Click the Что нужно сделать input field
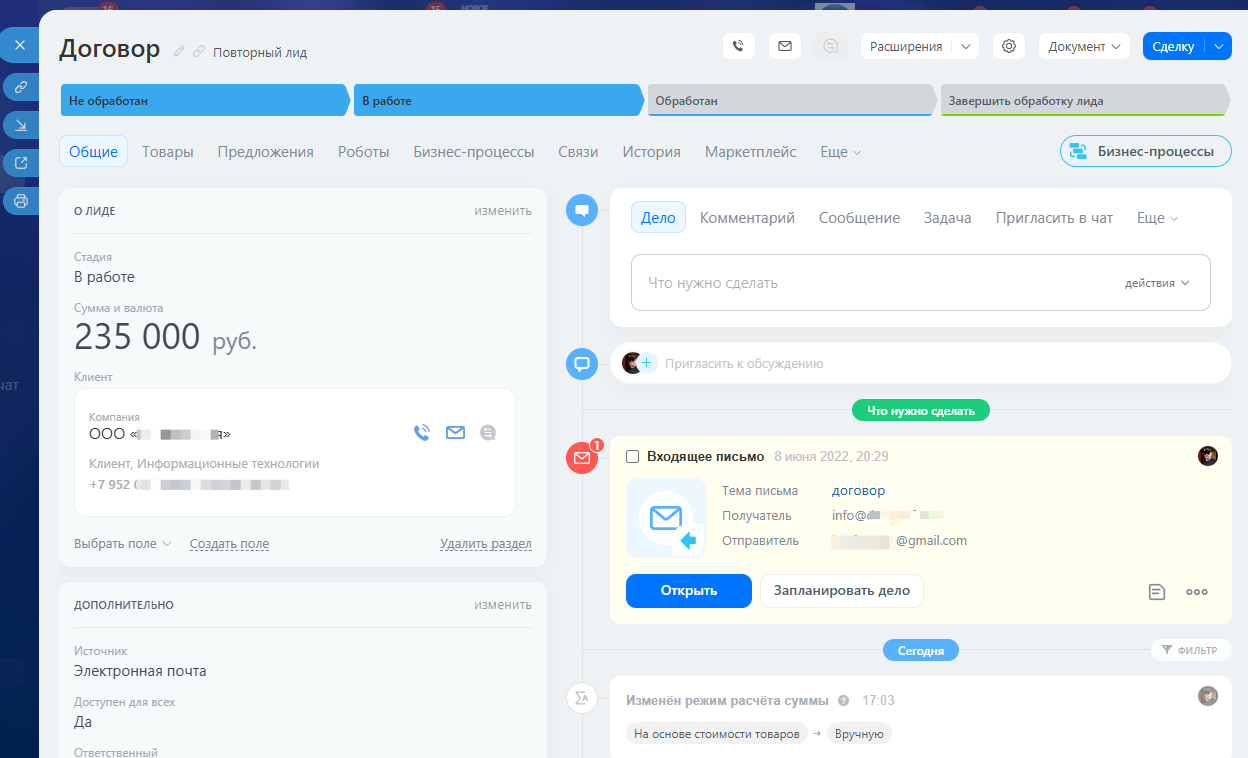The width and height of the screenshot is (1248, 758). coord(920,283)
